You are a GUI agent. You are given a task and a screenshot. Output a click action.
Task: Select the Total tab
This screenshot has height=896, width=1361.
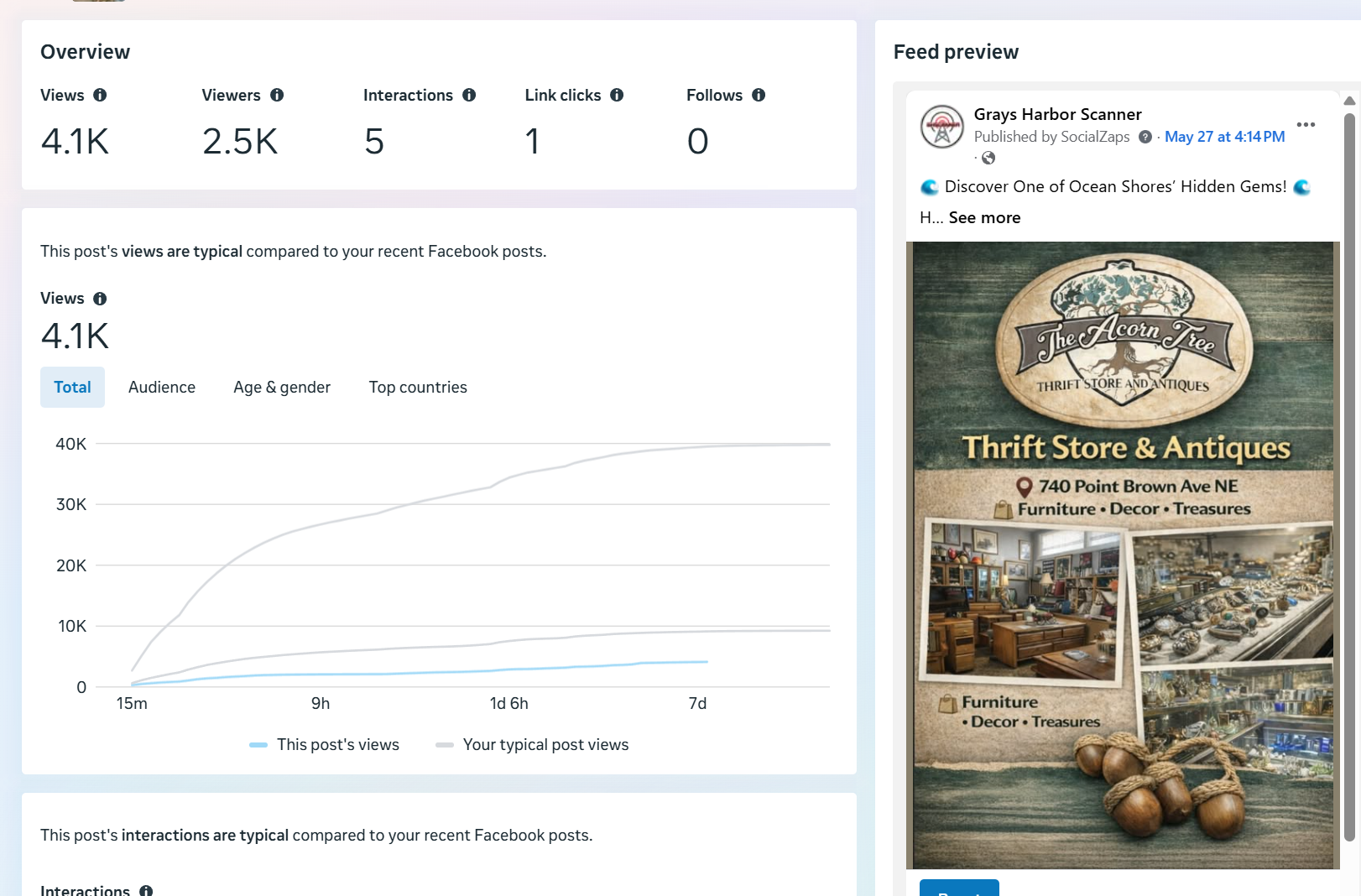tap(72, 387)
